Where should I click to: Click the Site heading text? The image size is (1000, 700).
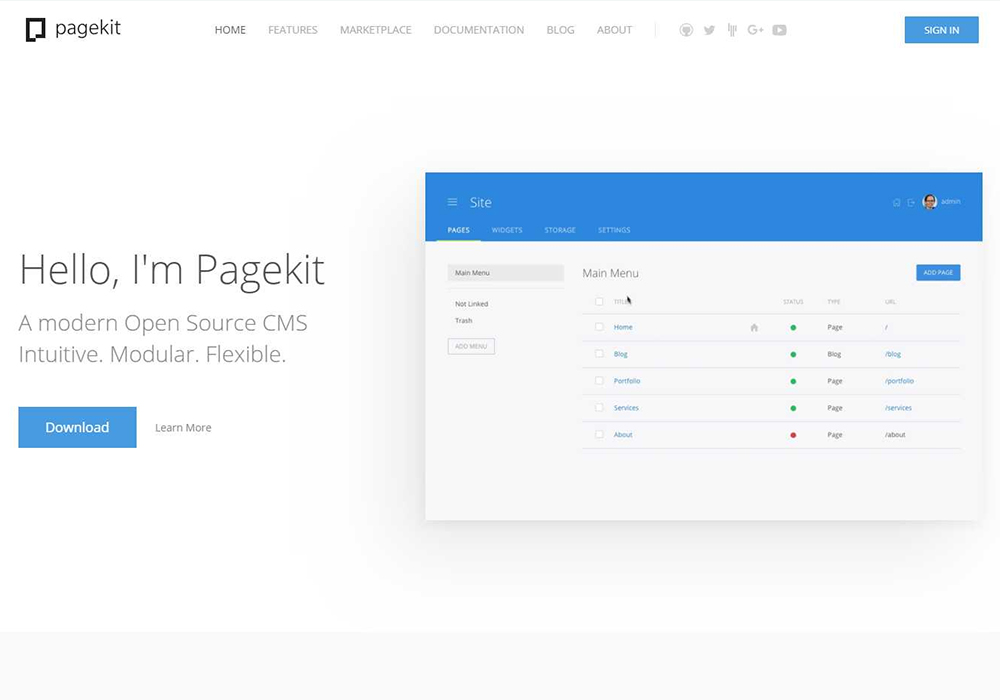[480, 202]
